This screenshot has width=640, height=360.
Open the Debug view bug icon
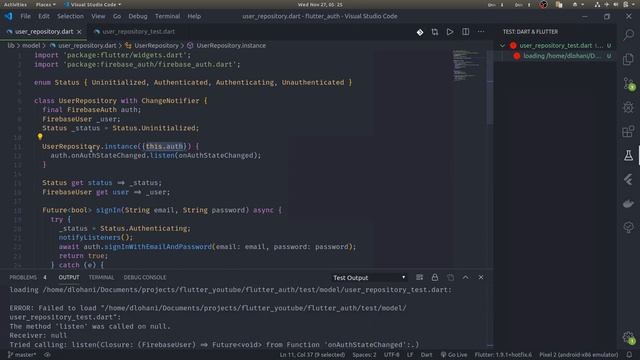(x=629, y=107)
